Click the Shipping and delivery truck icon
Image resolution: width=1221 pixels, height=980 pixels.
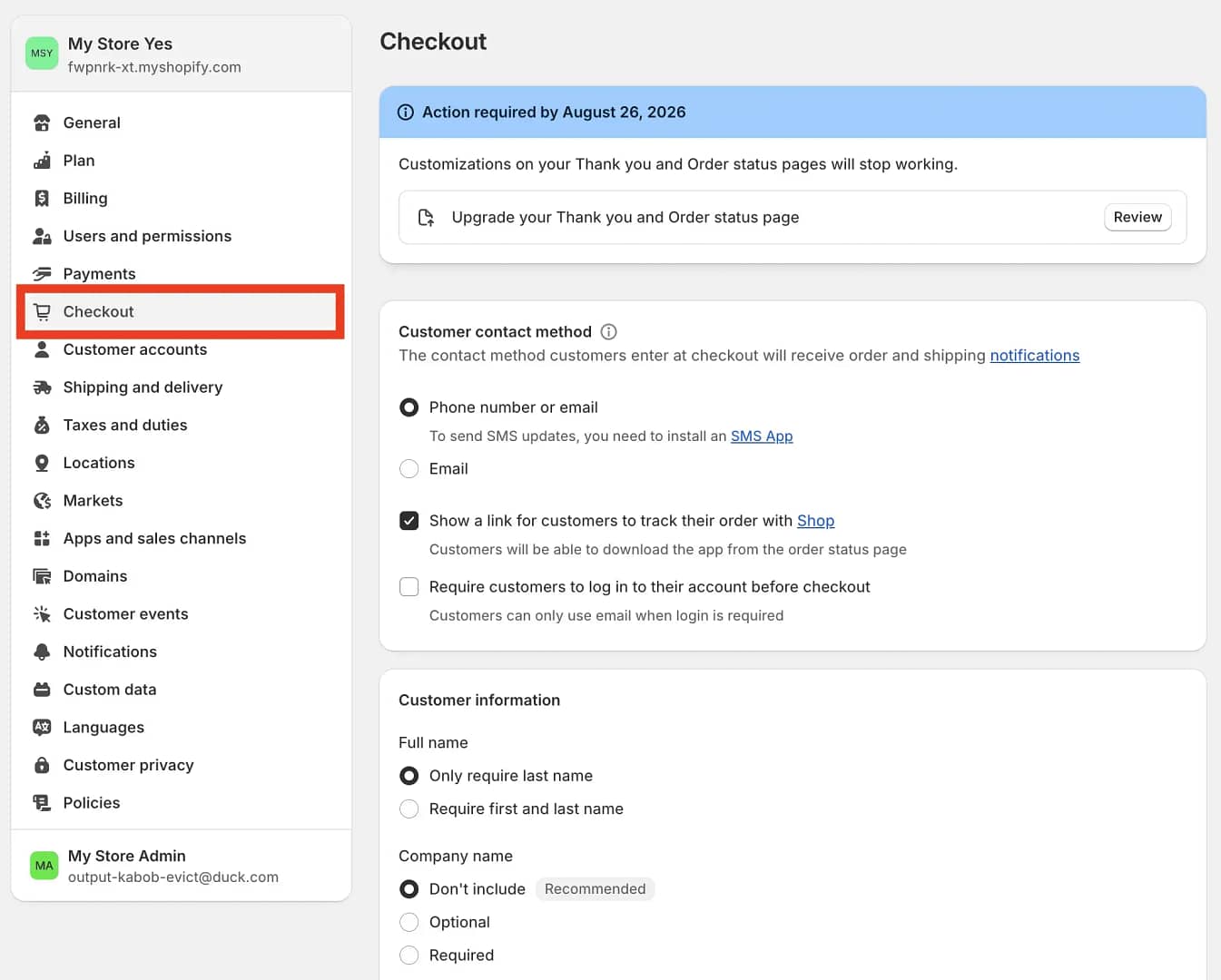tap(42, 387)
